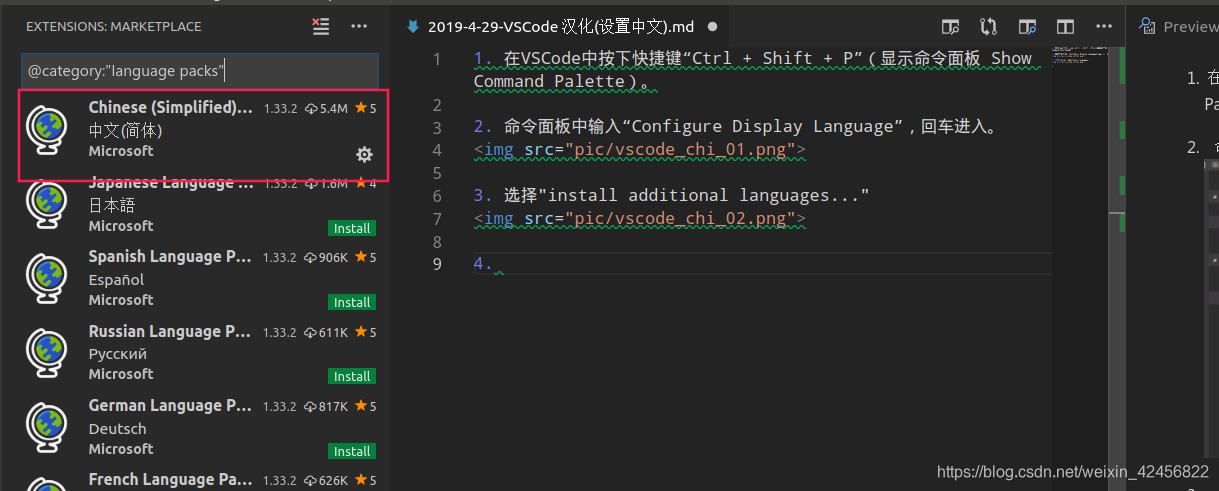Click 'Command Palette' text in editor

point(549,81)
